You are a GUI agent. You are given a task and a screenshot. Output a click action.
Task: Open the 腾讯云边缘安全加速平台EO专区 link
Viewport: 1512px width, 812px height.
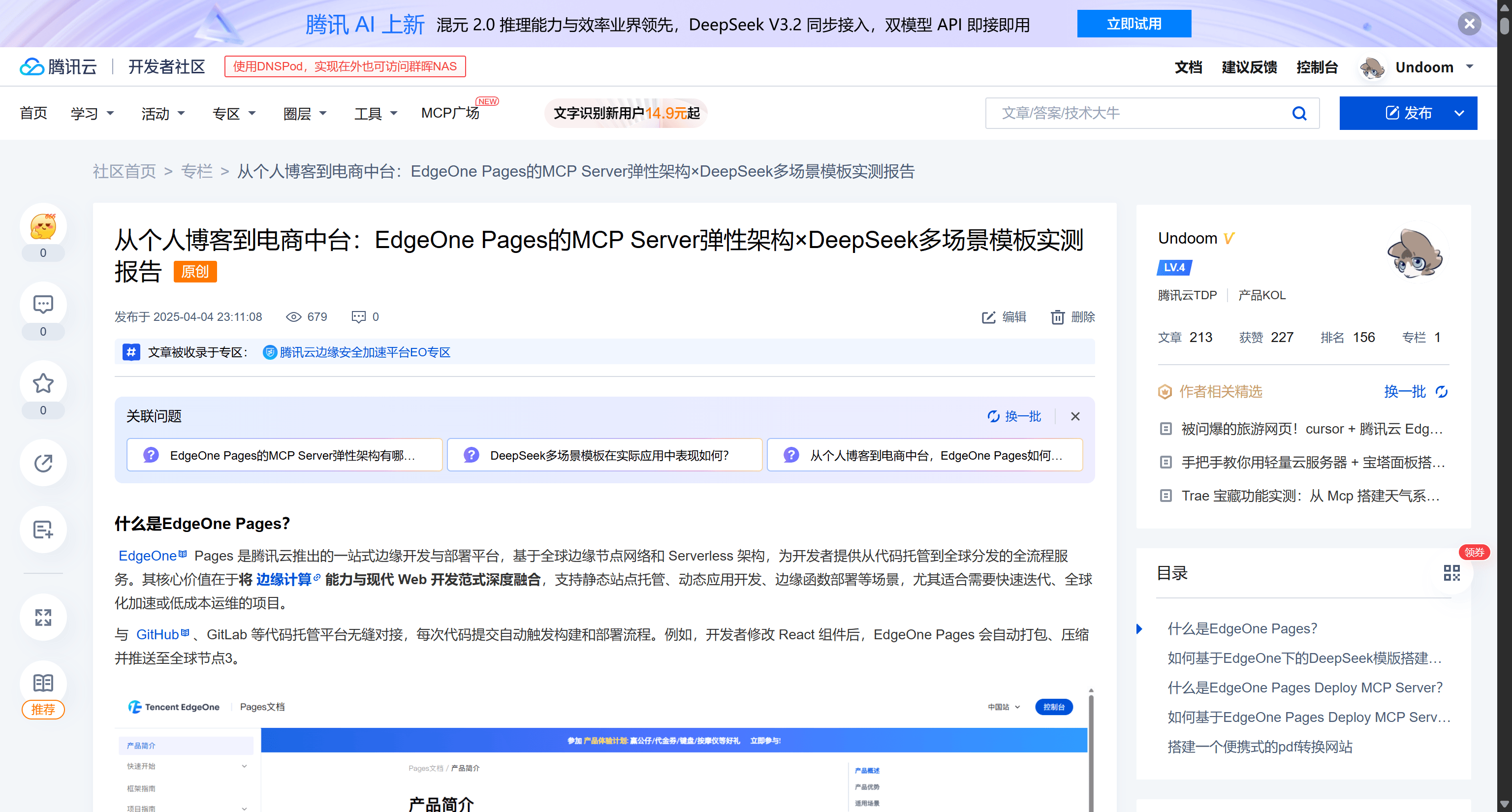tap(365, 352)
